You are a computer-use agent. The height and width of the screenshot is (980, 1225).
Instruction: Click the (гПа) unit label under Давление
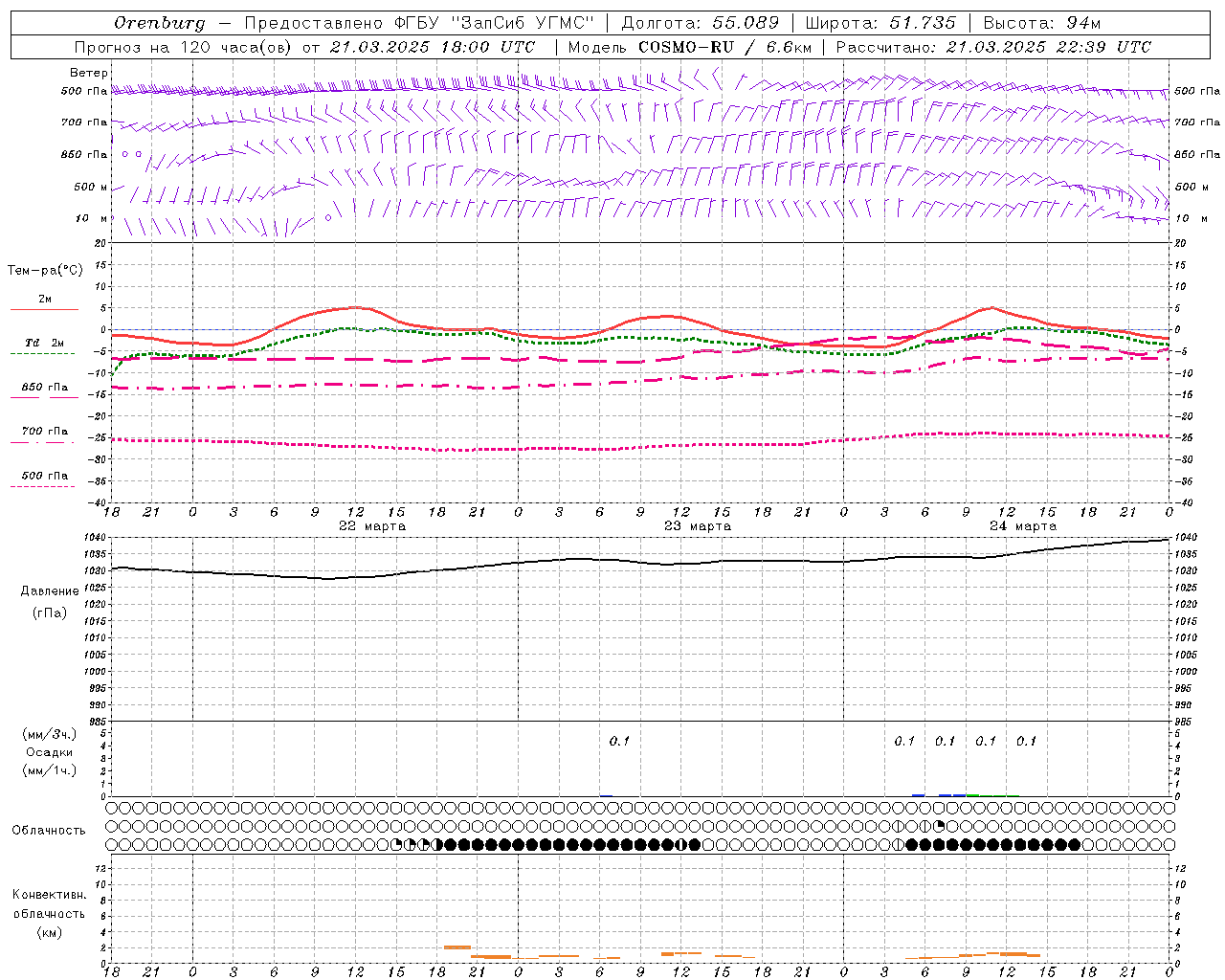coord(50,612)
